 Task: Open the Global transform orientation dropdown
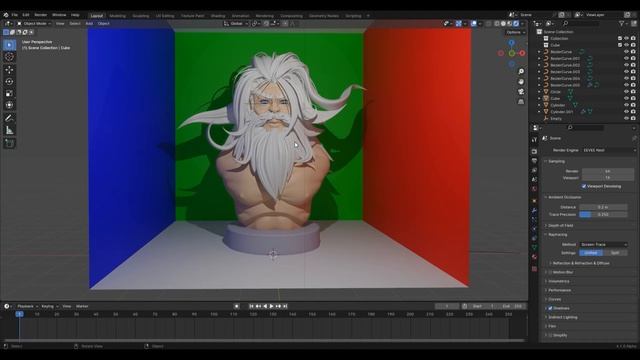236,24
